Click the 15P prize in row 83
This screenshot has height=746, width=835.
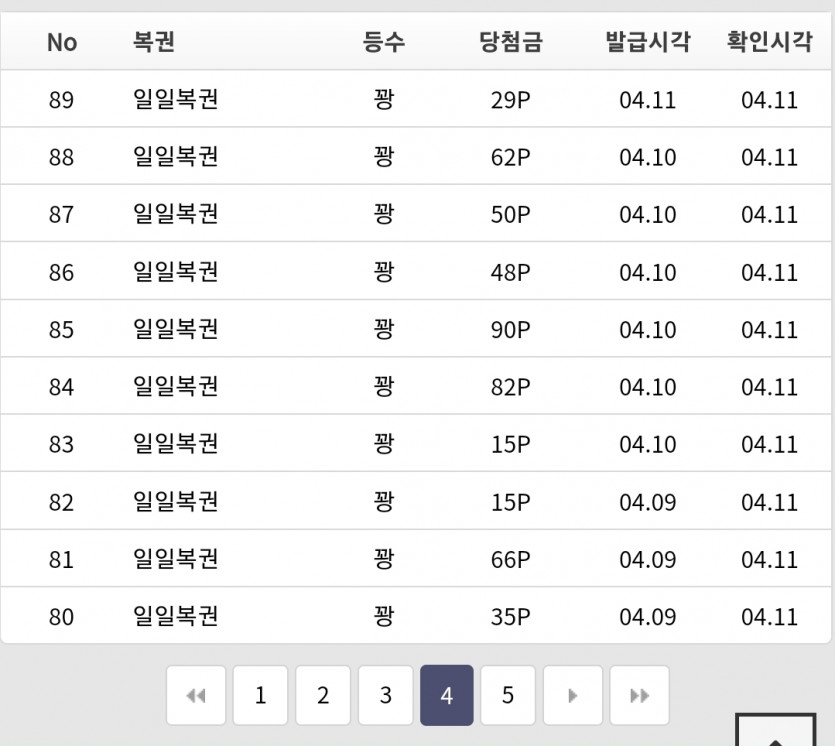[x=511, y=444]
